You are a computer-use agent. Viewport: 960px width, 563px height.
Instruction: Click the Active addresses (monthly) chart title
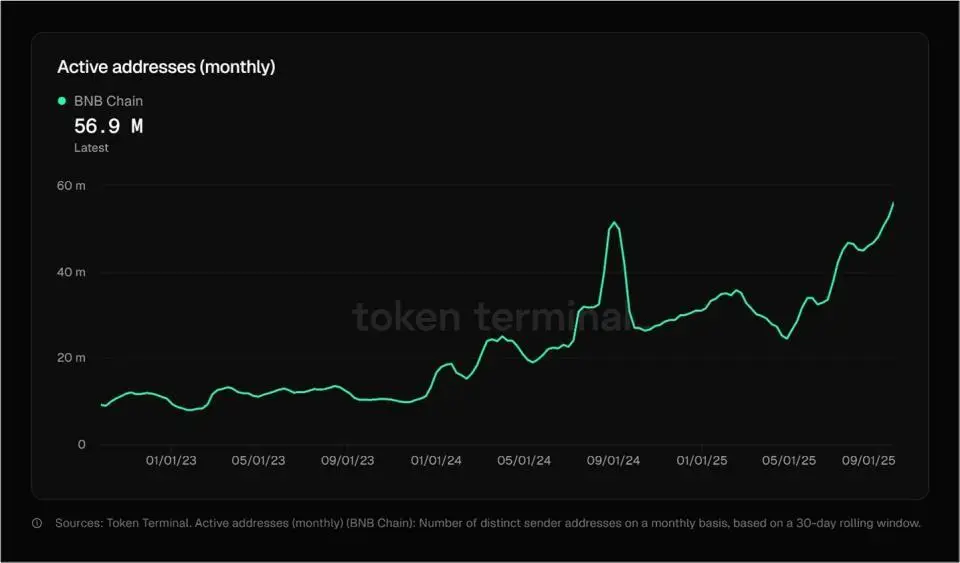166,67
